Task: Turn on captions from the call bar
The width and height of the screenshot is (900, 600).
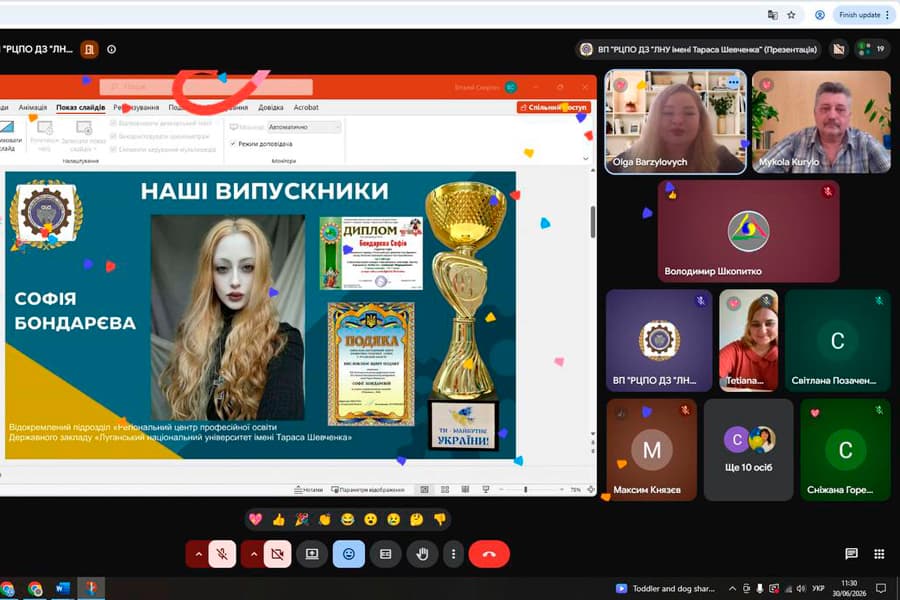Action: pos(385,554)
